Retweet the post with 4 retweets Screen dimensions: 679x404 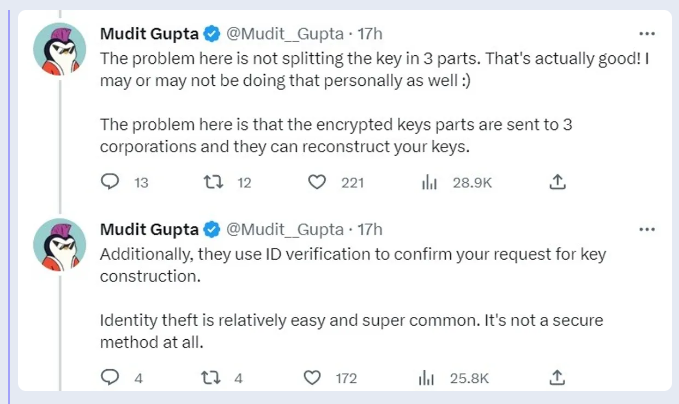coord(211,378)
